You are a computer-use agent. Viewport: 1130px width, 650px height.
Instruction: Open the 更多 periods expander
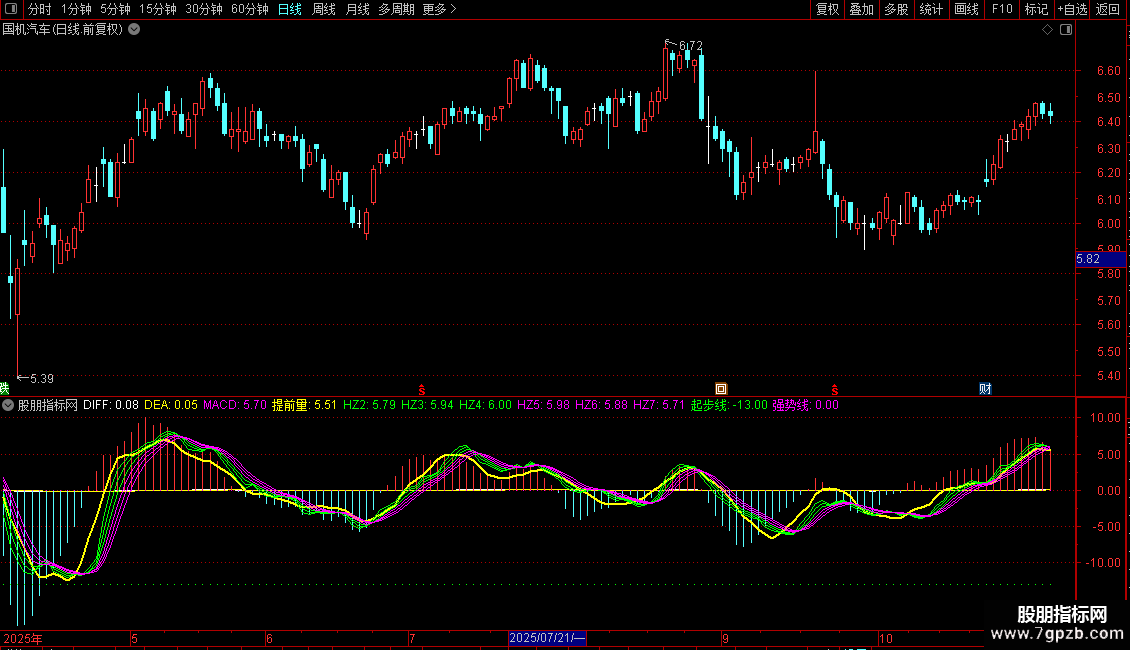[439, 10]
